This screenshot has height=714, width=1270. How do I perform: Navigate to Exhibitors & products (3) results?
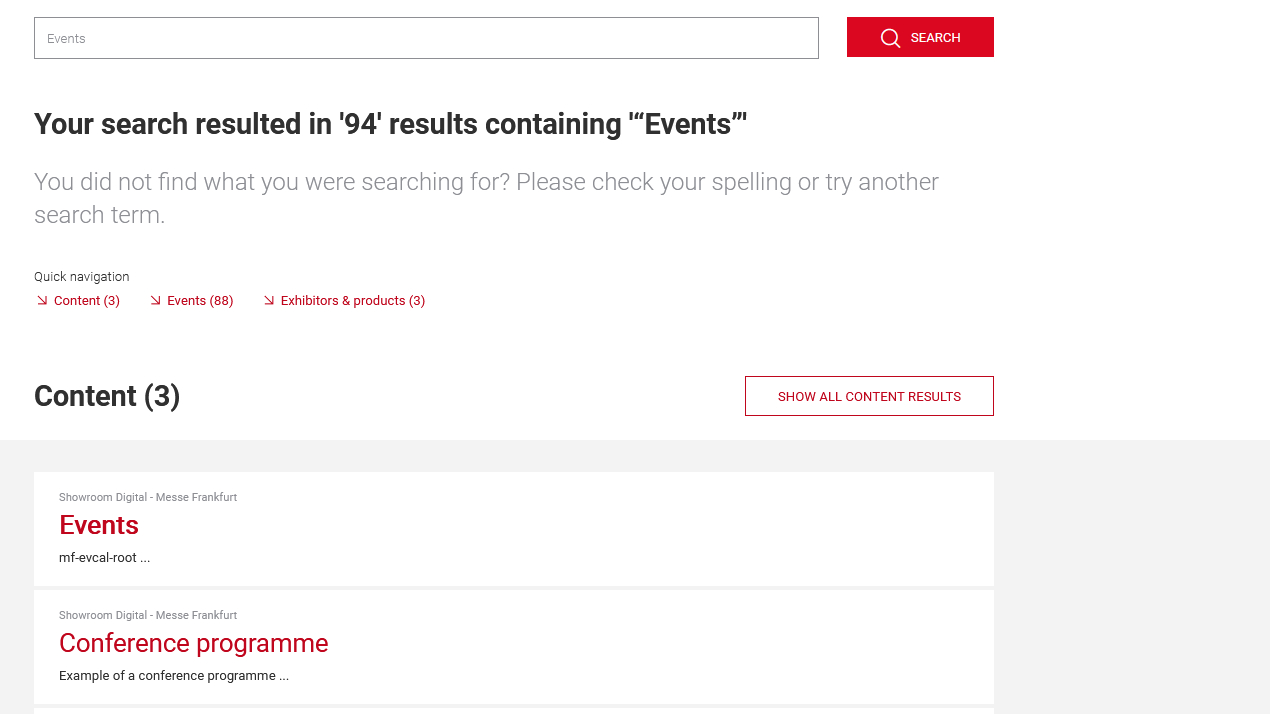(352, 299)
